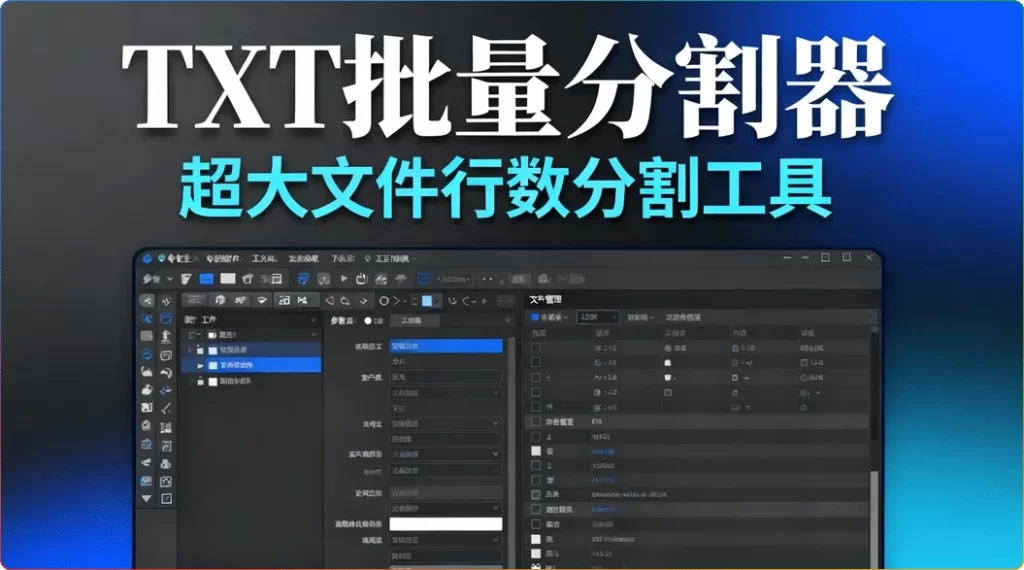
Task: Open the house icon in the top toolbar
Action: tap(248, 279)
